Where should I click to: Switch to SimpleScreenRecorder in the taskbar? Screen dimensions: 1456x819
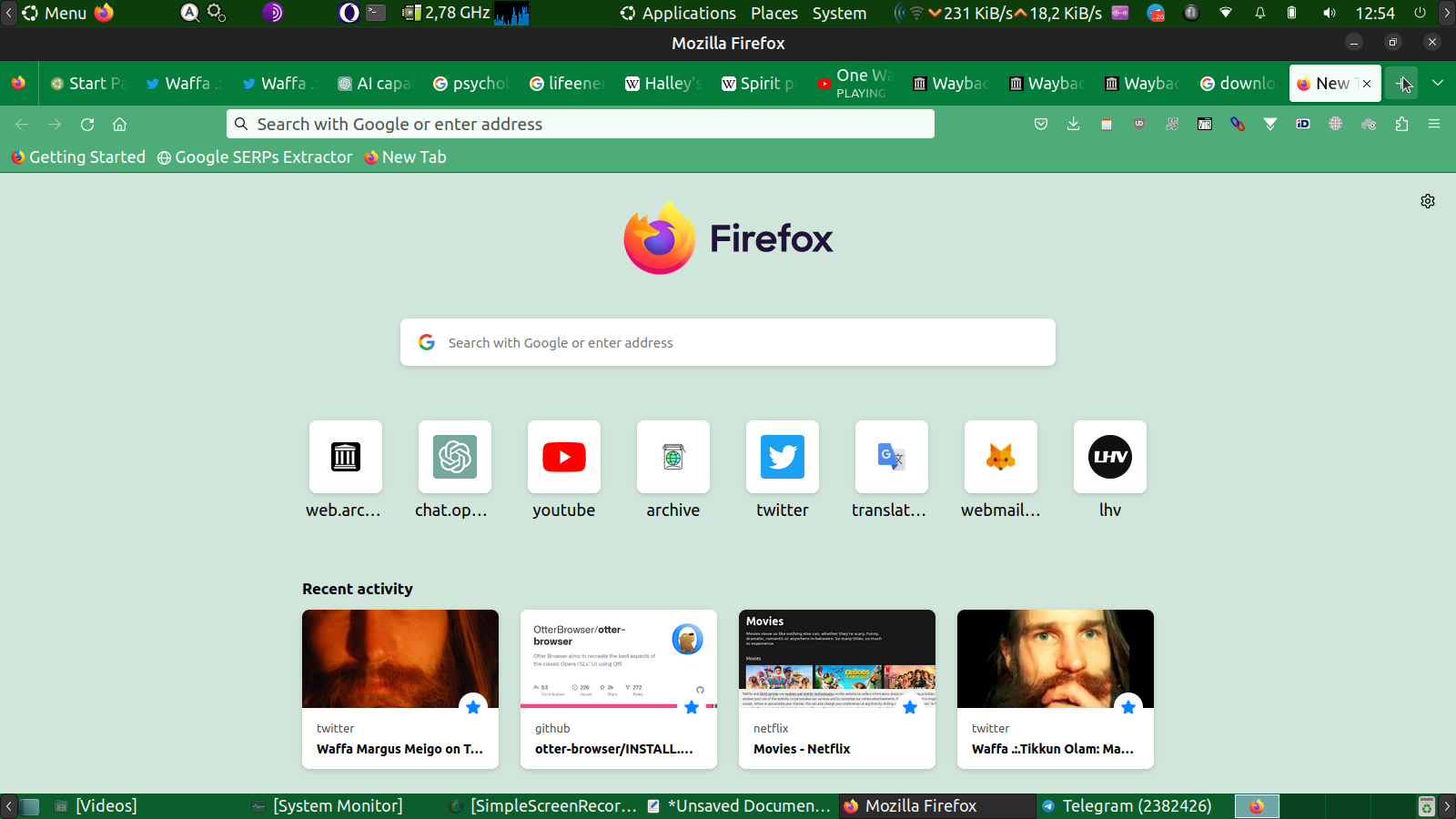click(544, 806)
